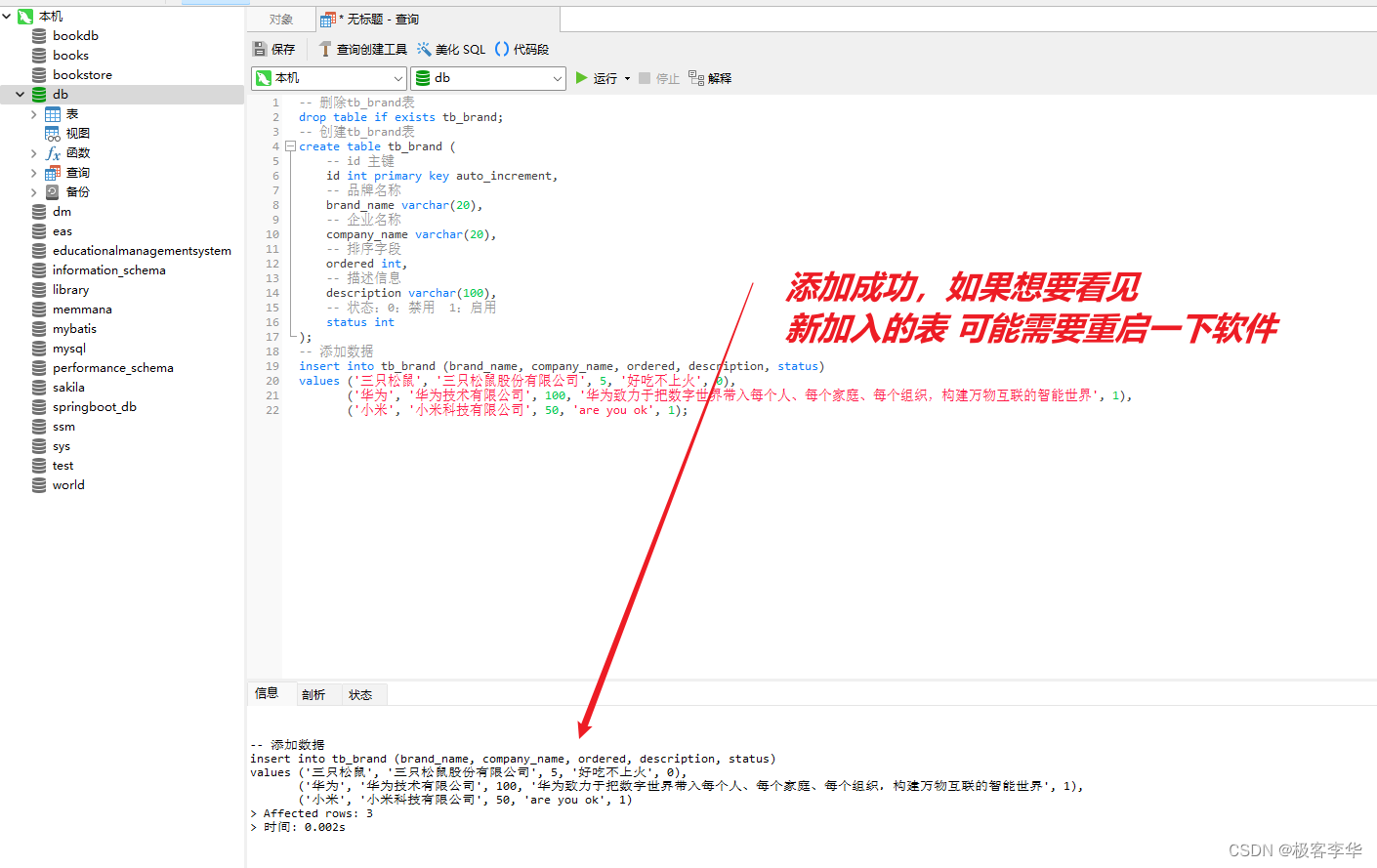Click the 备份 backup icon in tree

[x=53, y=192]
